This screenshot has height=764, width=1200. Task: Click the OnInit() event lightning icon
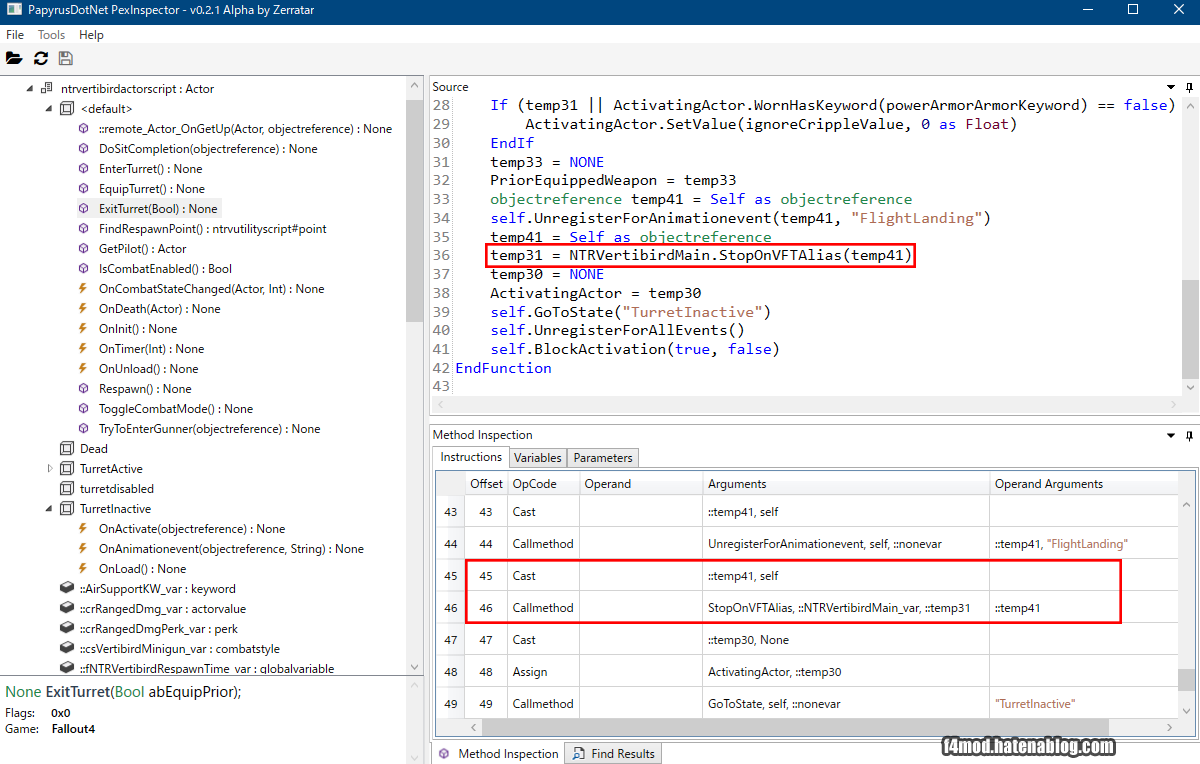click(x=85, y=329)
